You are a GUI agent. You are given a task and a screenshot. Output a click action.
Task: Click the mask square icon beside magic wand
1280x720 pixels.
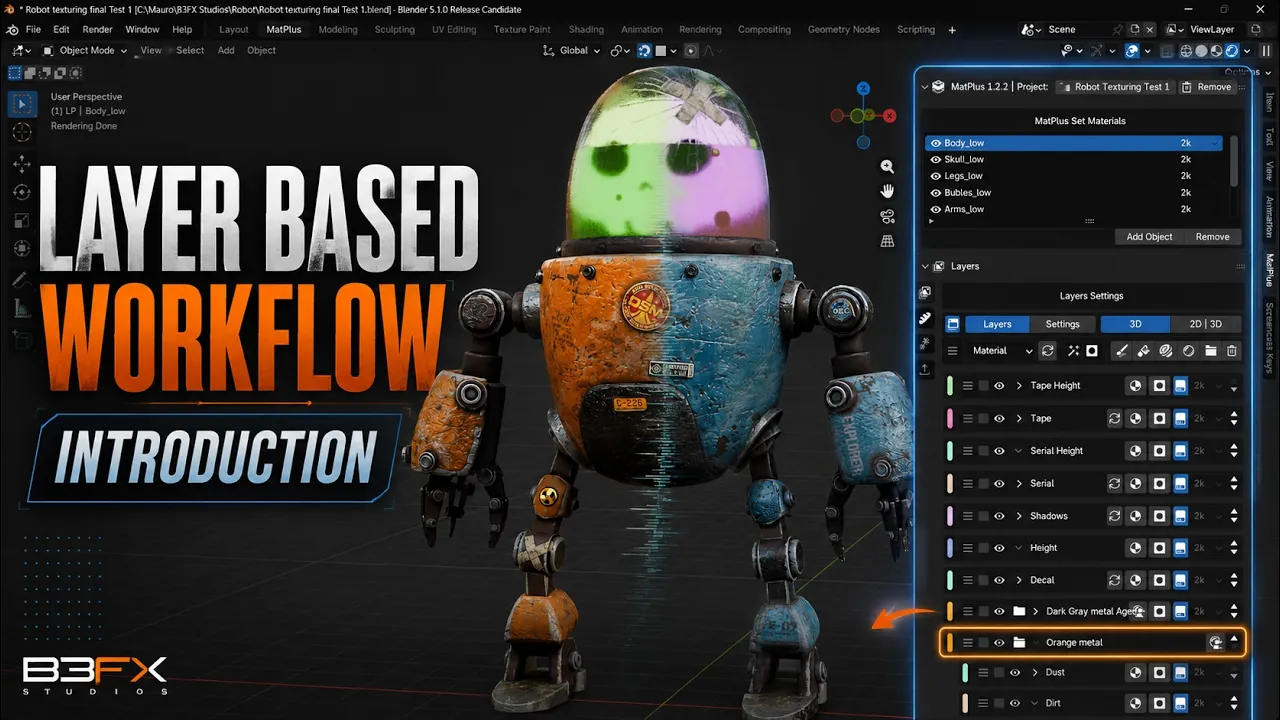[1092, 351]
